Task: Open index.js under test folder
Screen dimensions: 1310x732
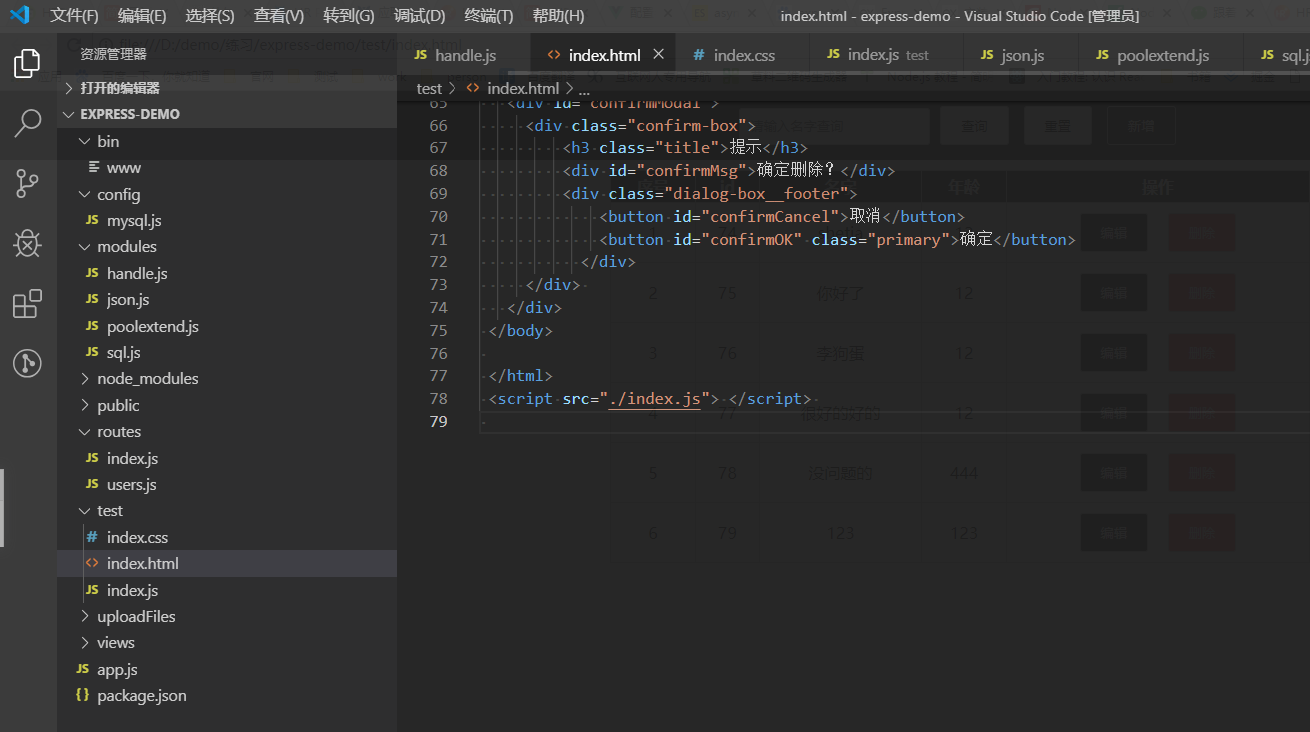Action: click(133, 590)
